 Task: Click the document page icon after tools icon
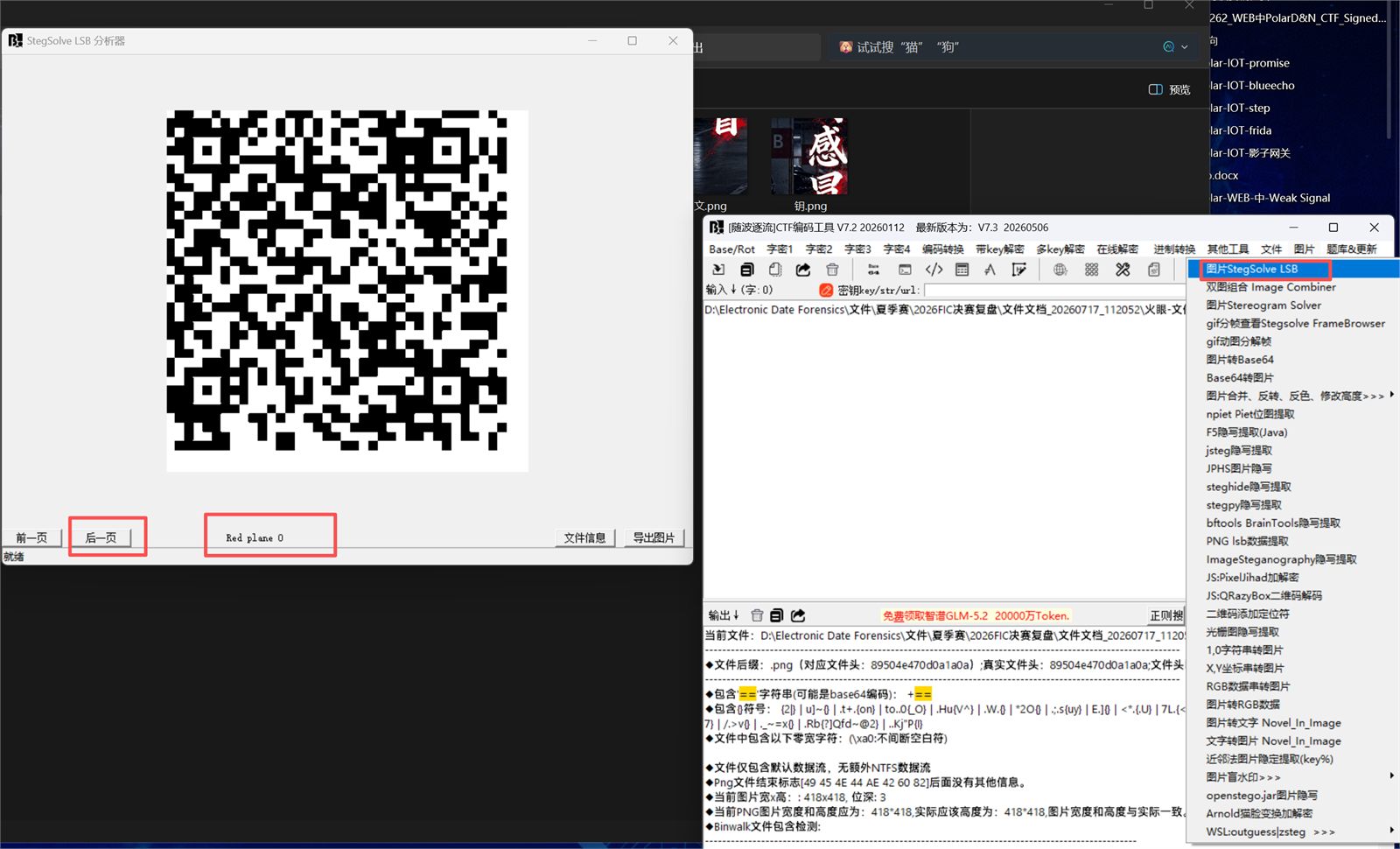coord(1154,270)
